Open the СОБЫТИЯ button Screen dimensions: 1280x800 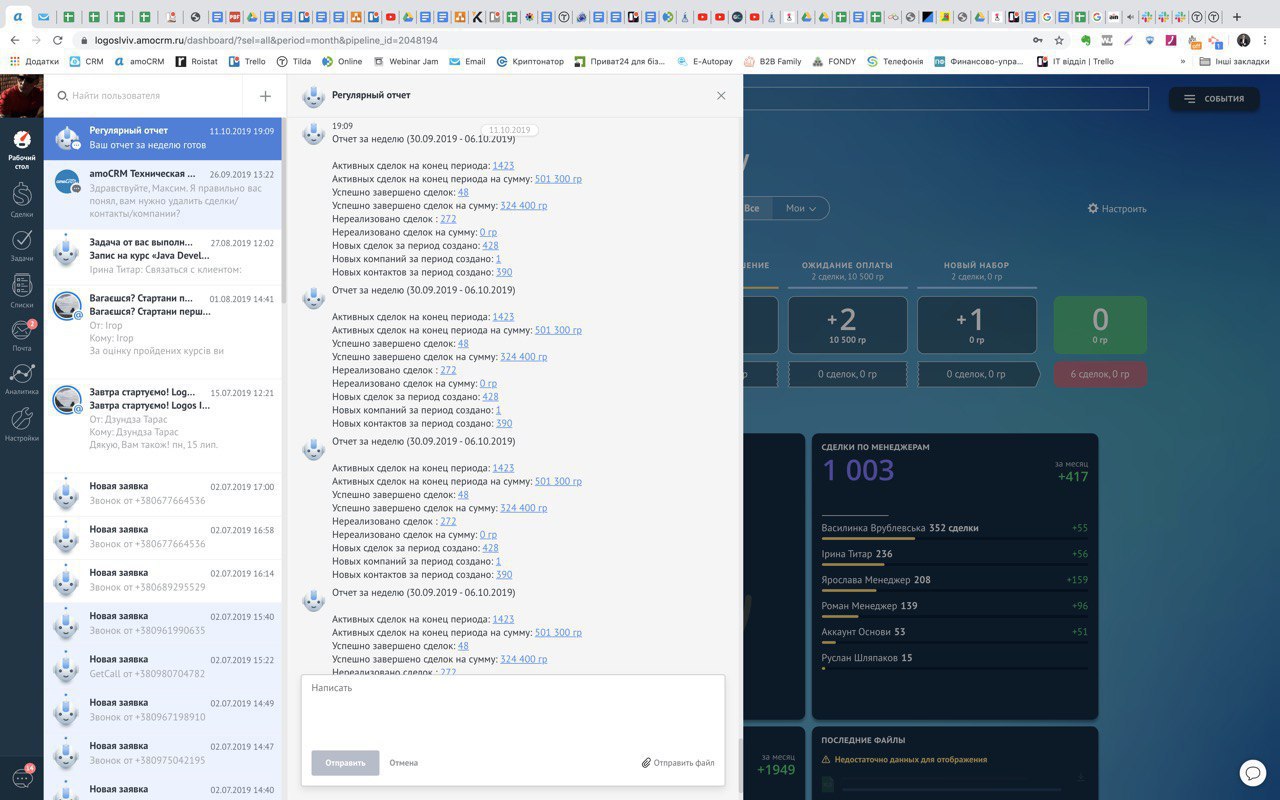tap(1214, 98)
